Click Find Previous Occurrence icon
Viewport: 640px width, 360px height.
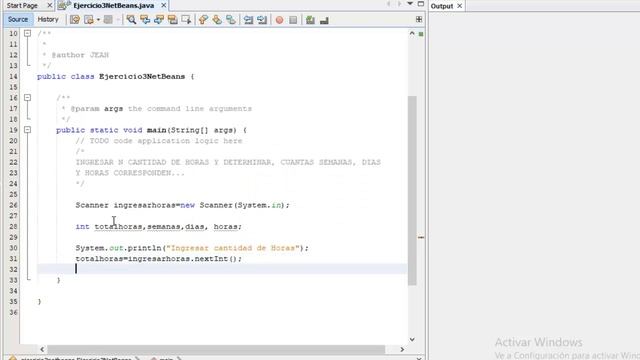(145, 20)
